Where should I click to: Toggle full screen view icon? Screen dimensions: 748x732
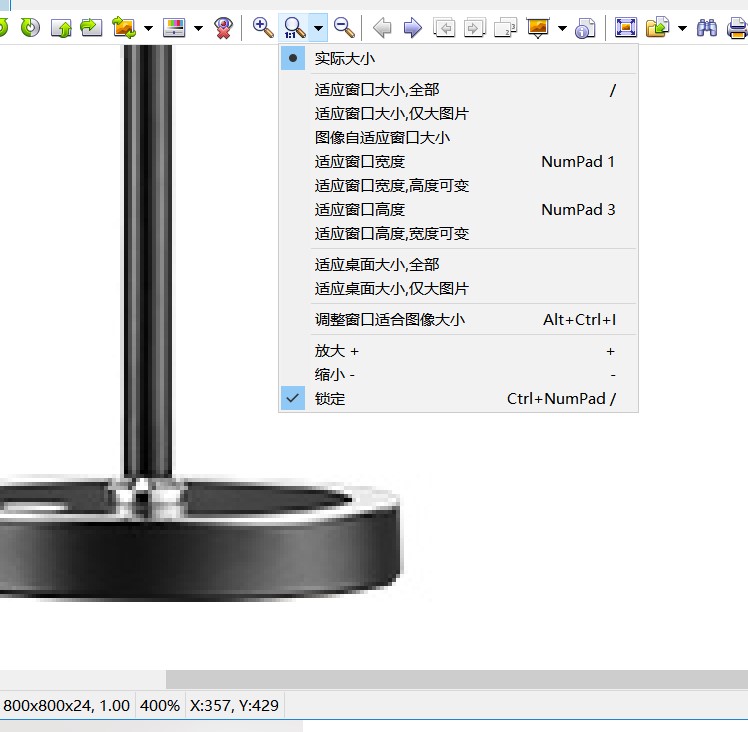tap(626, 28)
